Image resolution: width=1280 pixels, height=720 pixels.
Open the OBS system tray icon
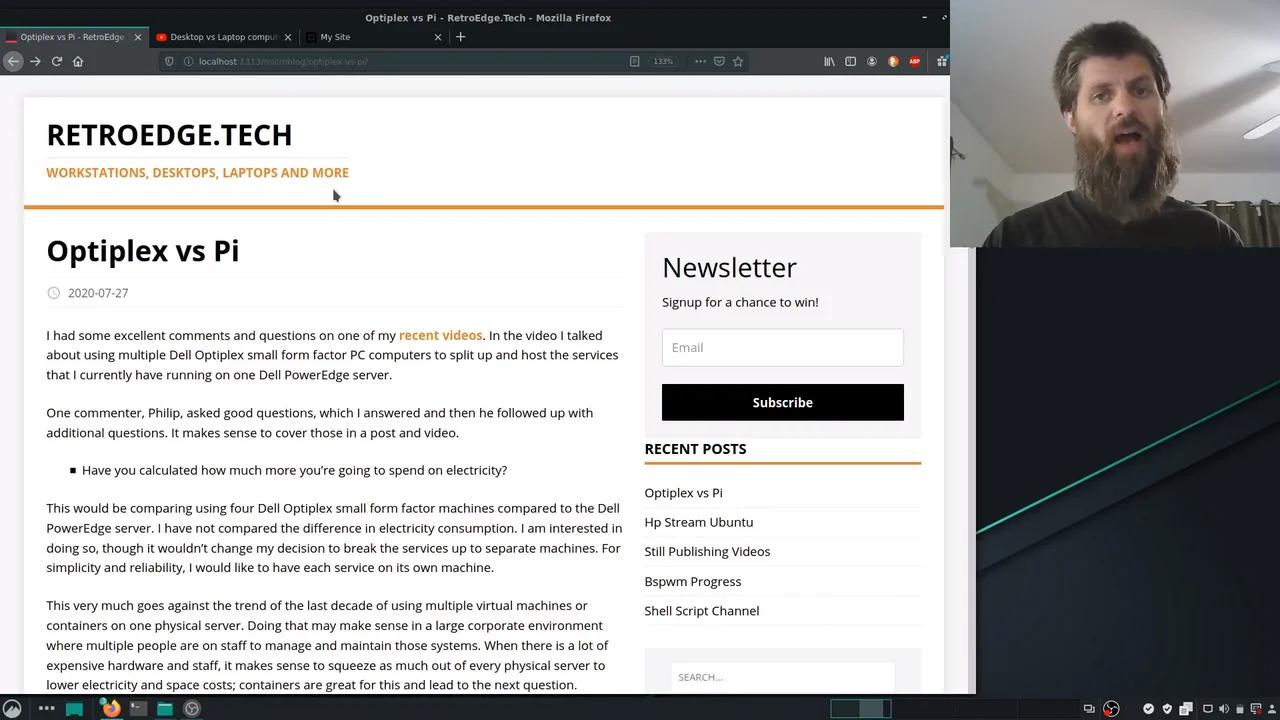tap(1111, 709)
